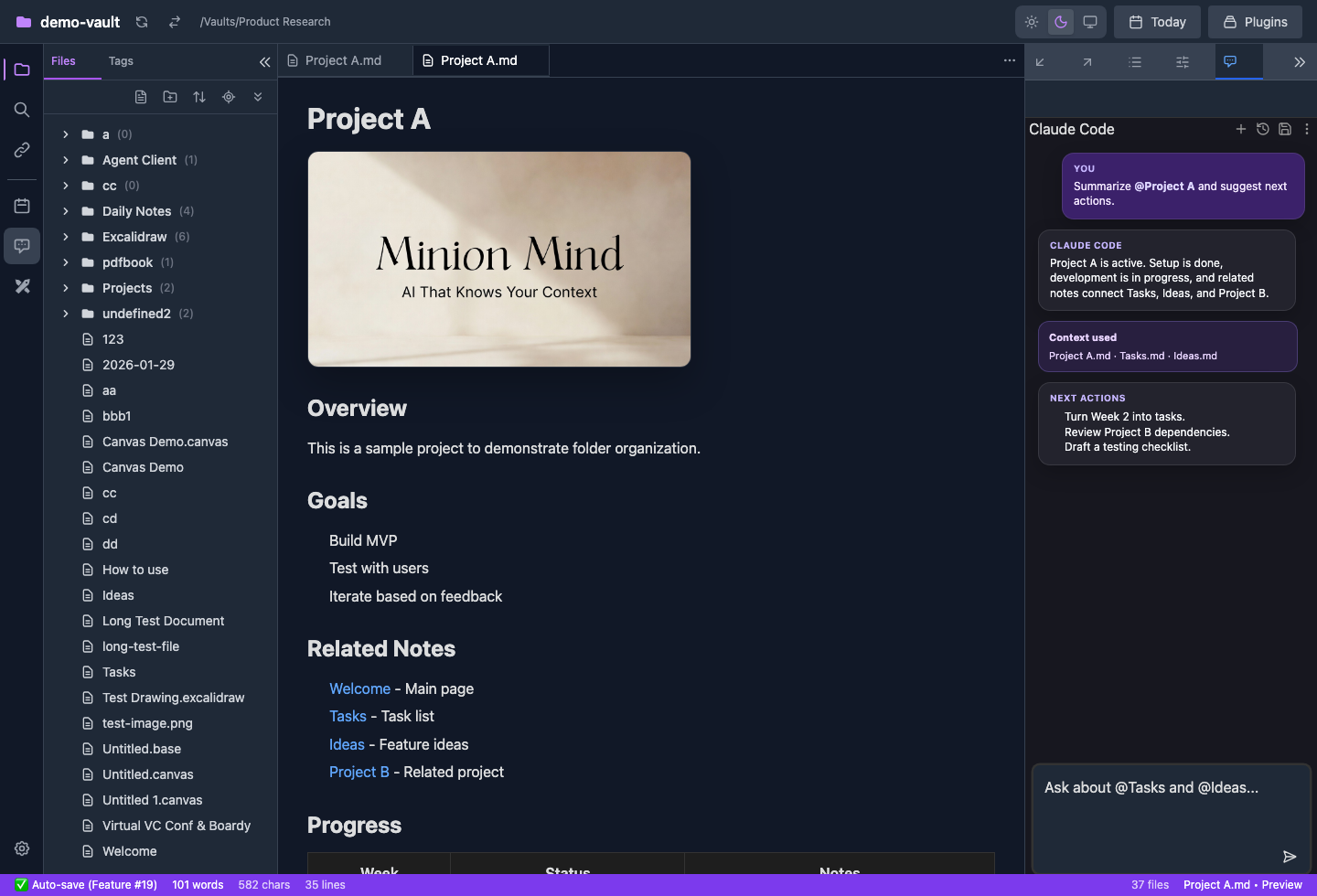Open the Plugins button
The image size is (1317, 896).
(x=1255, y=22)
